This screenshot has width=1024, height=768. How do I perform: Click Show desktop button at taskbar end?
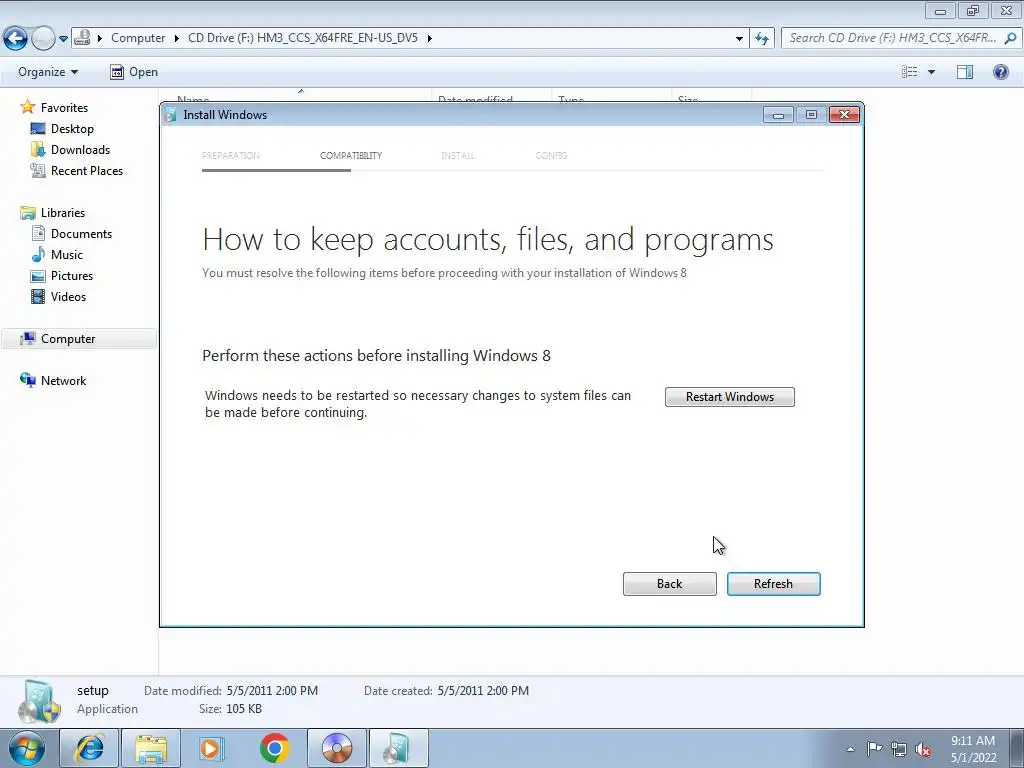[x=1017, y=749]
